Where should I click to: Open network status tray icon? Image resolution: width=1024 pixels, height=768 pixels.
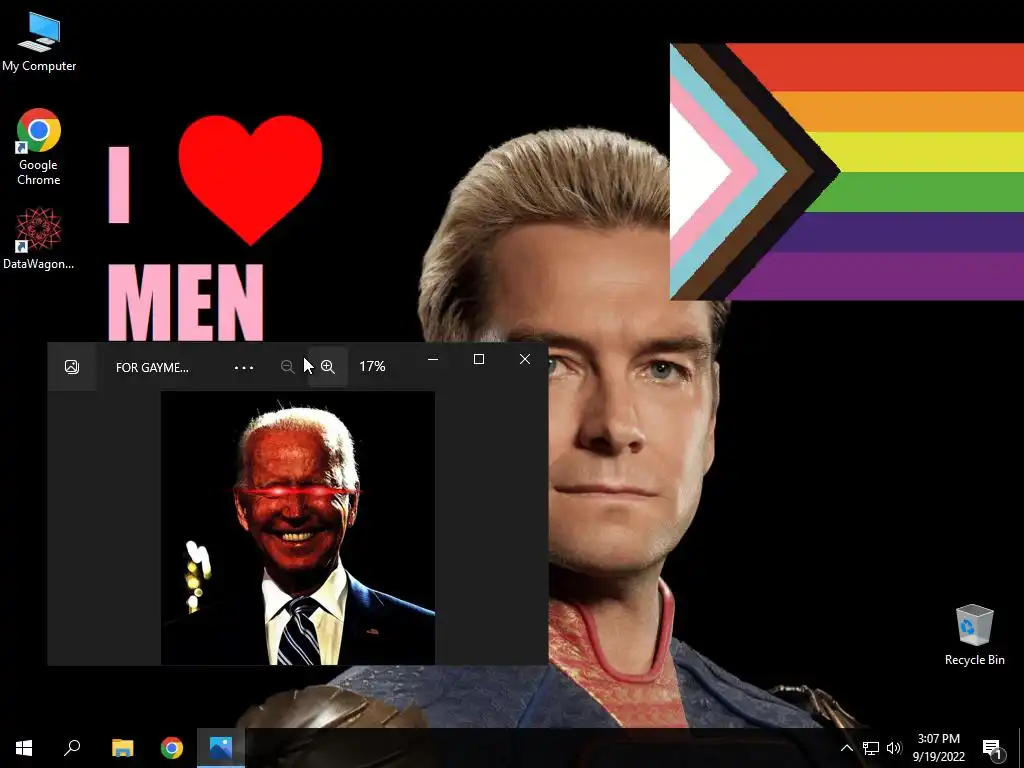871,748
